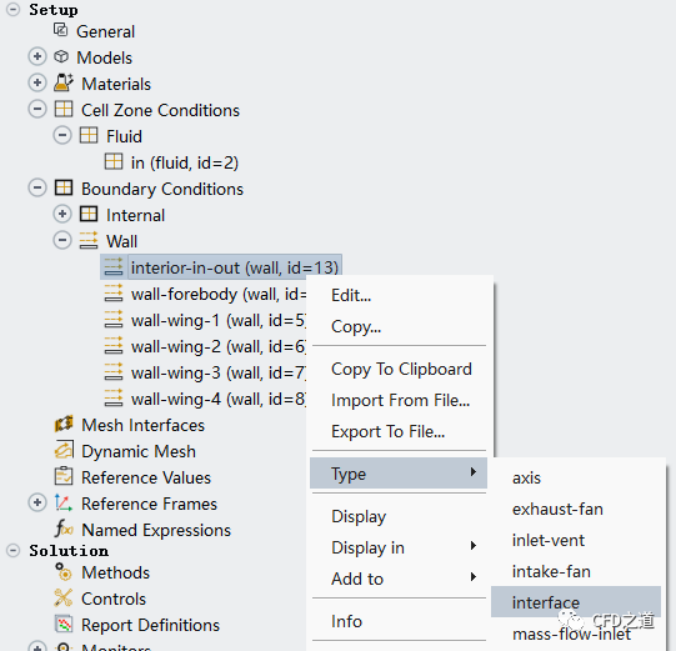Choose Export To File... option

[388, 432]
